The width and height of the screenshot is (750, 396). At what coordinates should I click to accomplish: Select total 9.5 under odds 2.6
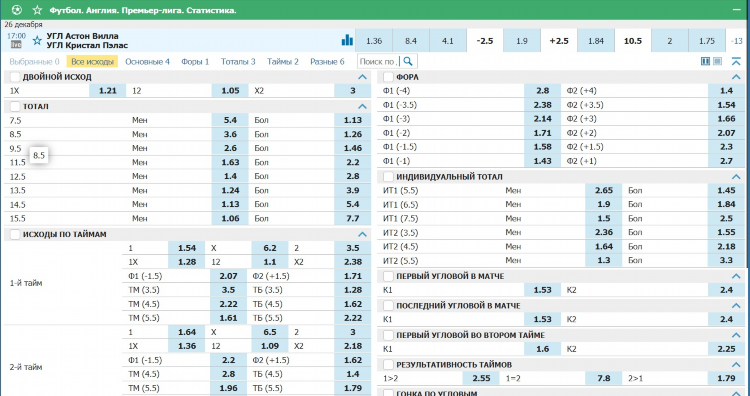pyautogui.click(x=230, y=148)
